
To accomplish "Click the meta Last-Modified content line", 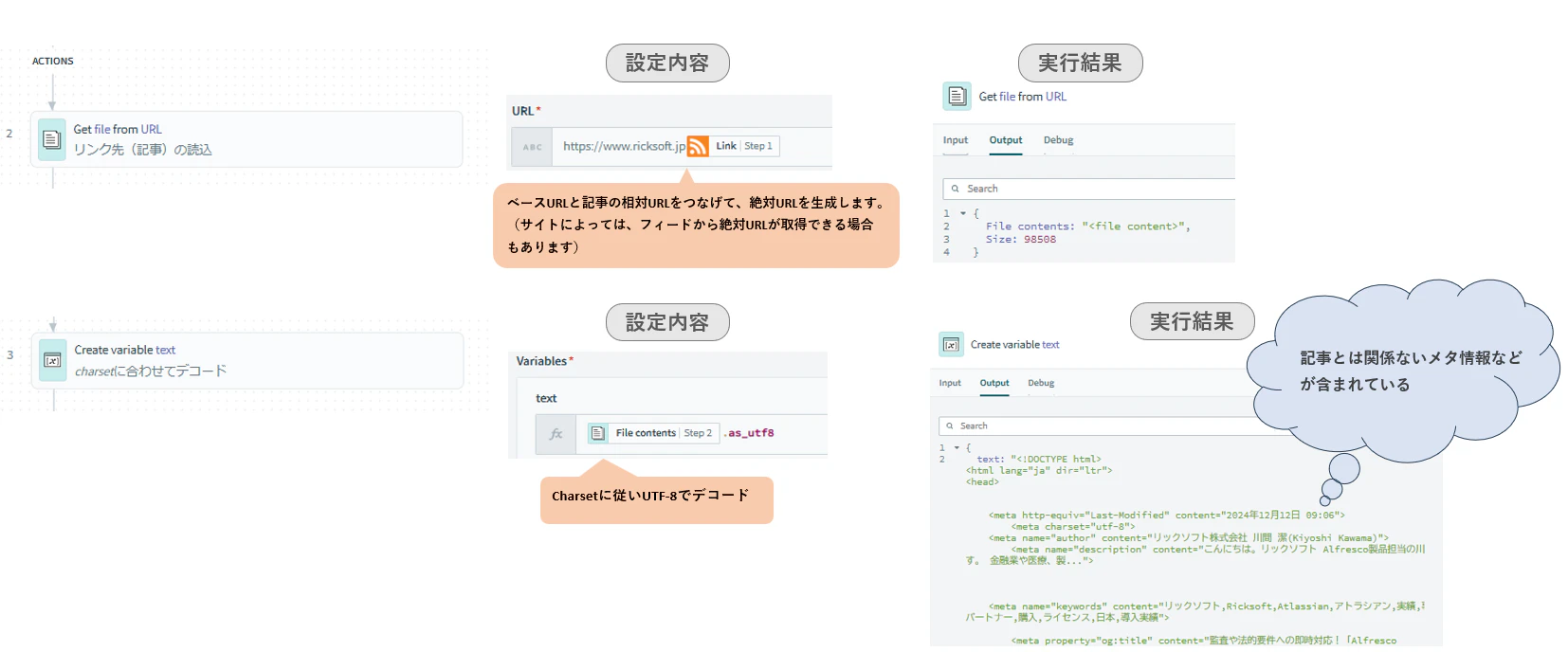I will (x=1167, y=516).
